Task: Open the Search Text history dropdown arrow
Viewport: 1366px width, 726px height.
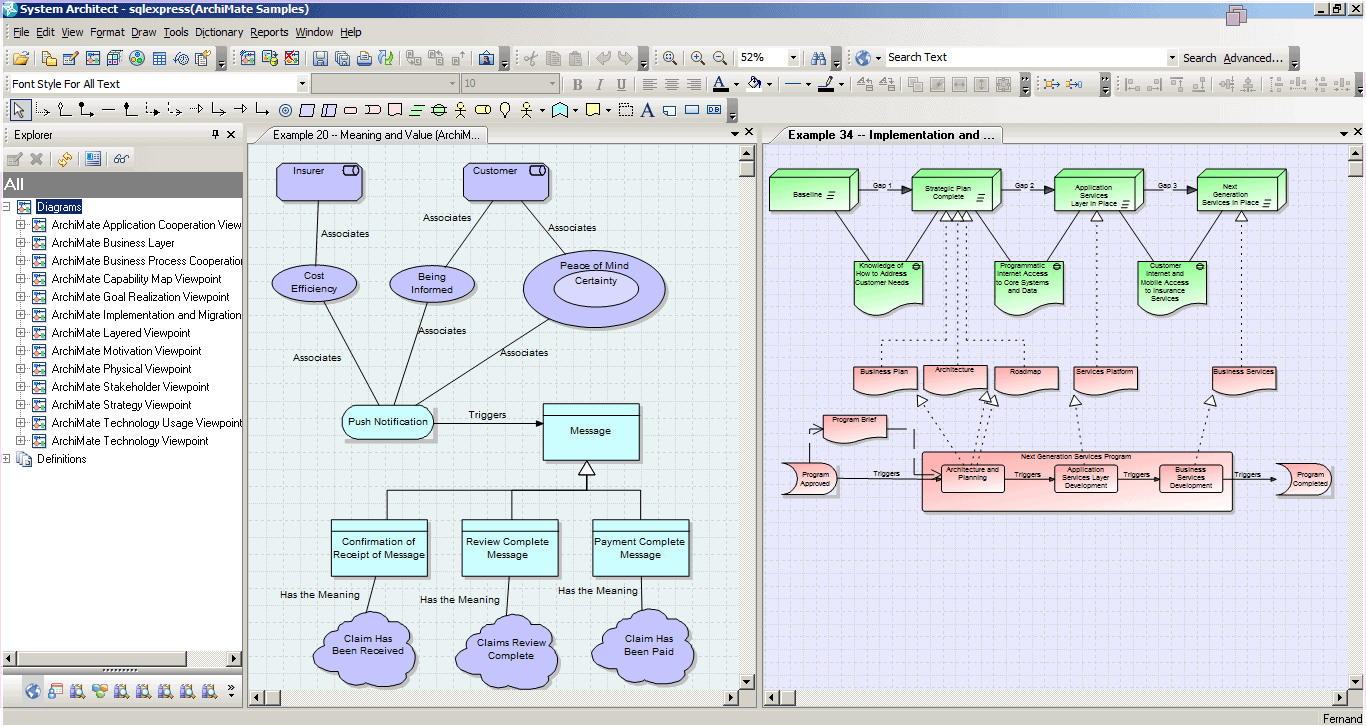Action: pos(1172,58)
